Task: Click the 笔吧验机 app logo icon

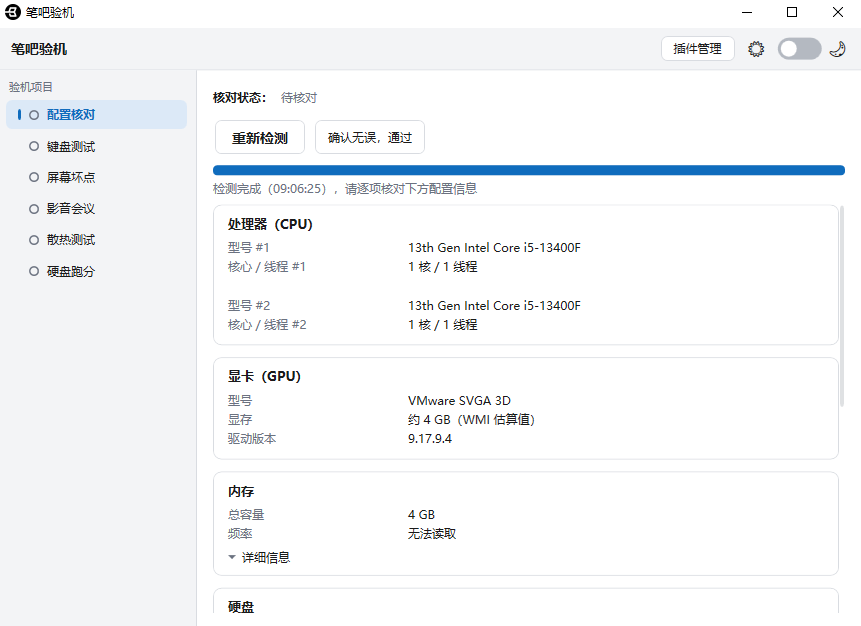Action: point(13,12)
